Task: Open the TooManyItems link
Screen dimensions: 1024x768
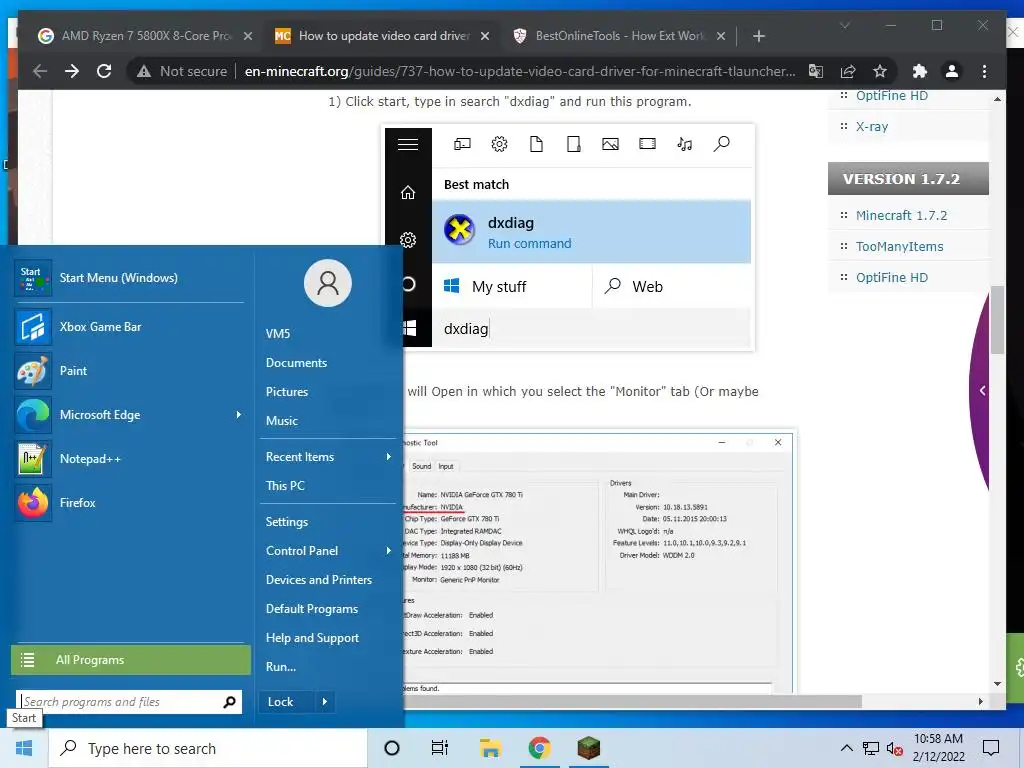Action: (899, 247)
